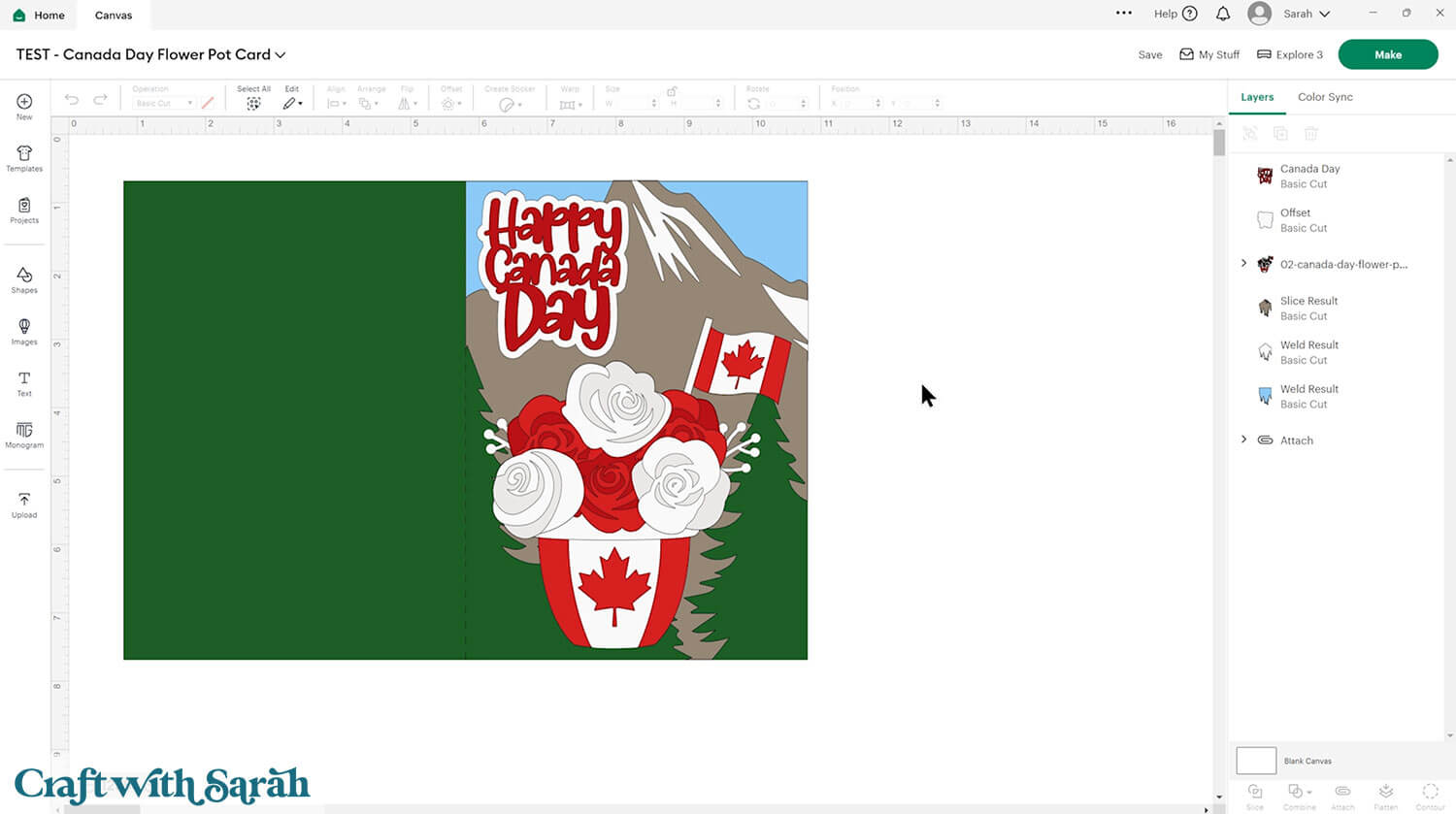The height and width of the screenshot is (814, 1456).
Task: Click the Group icon in Layers panel
Action: pyautogui.click(x=1250, y=133)
